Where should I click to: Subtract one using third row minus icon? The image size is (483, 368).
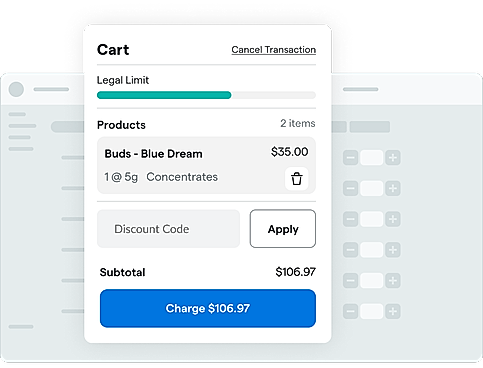(x=351, y=219)
